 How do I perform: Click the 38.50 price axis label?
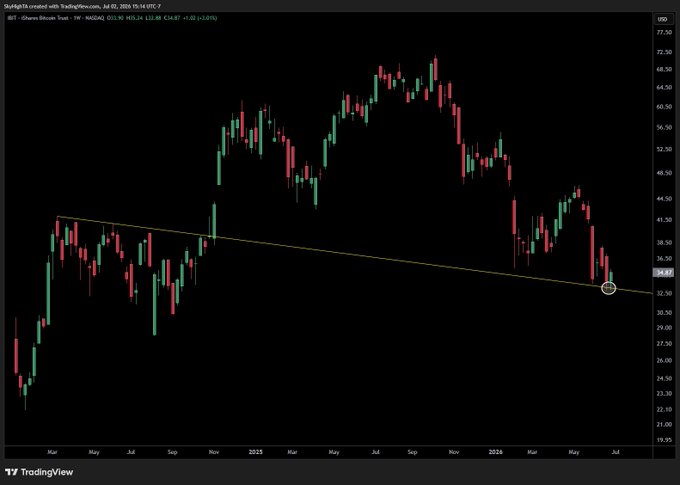664,243
